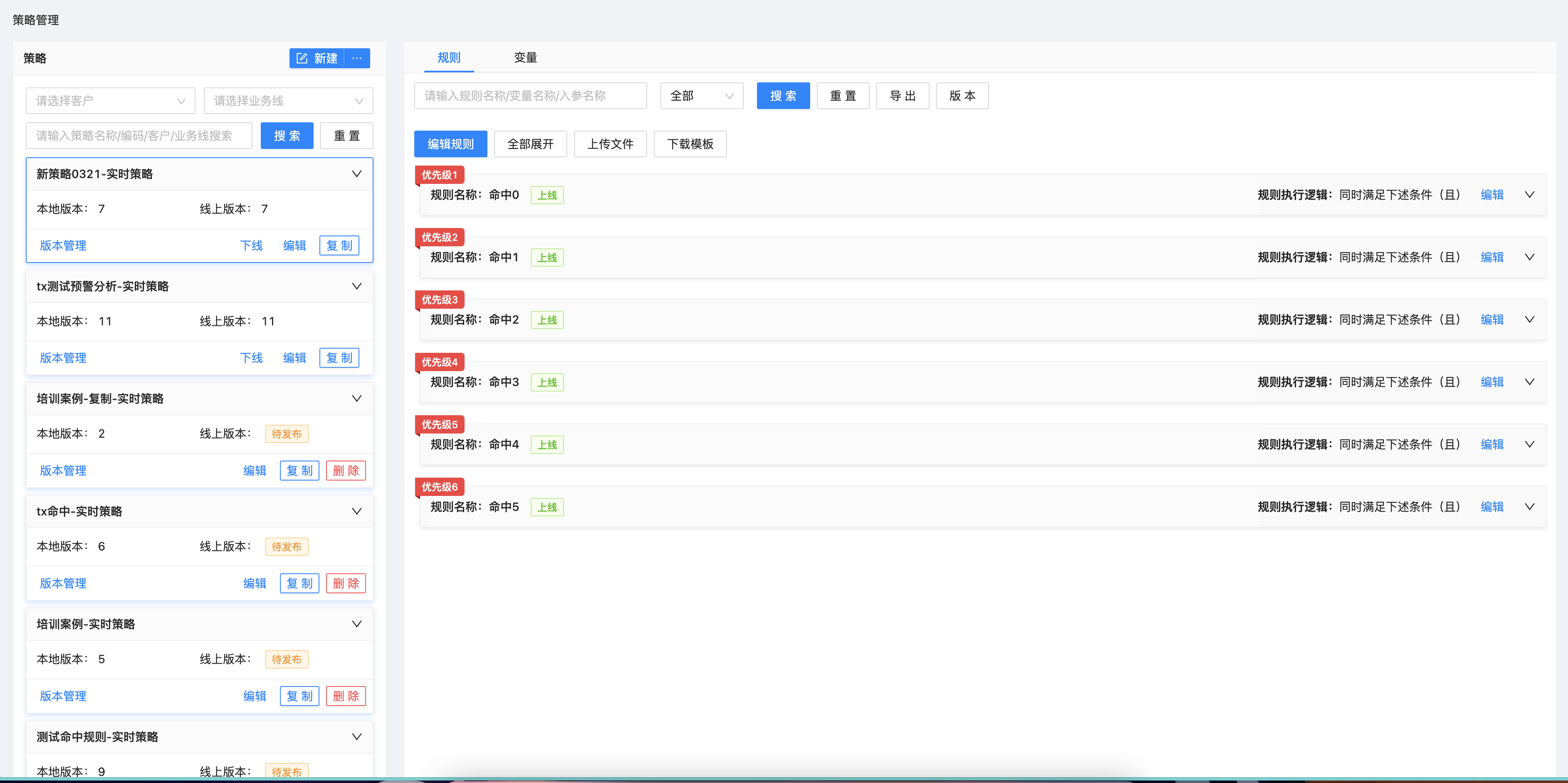The image size is (1568, 783).
Task: Open 版本管理 for 新策略0321-实时策略
Action: (63, 245)
